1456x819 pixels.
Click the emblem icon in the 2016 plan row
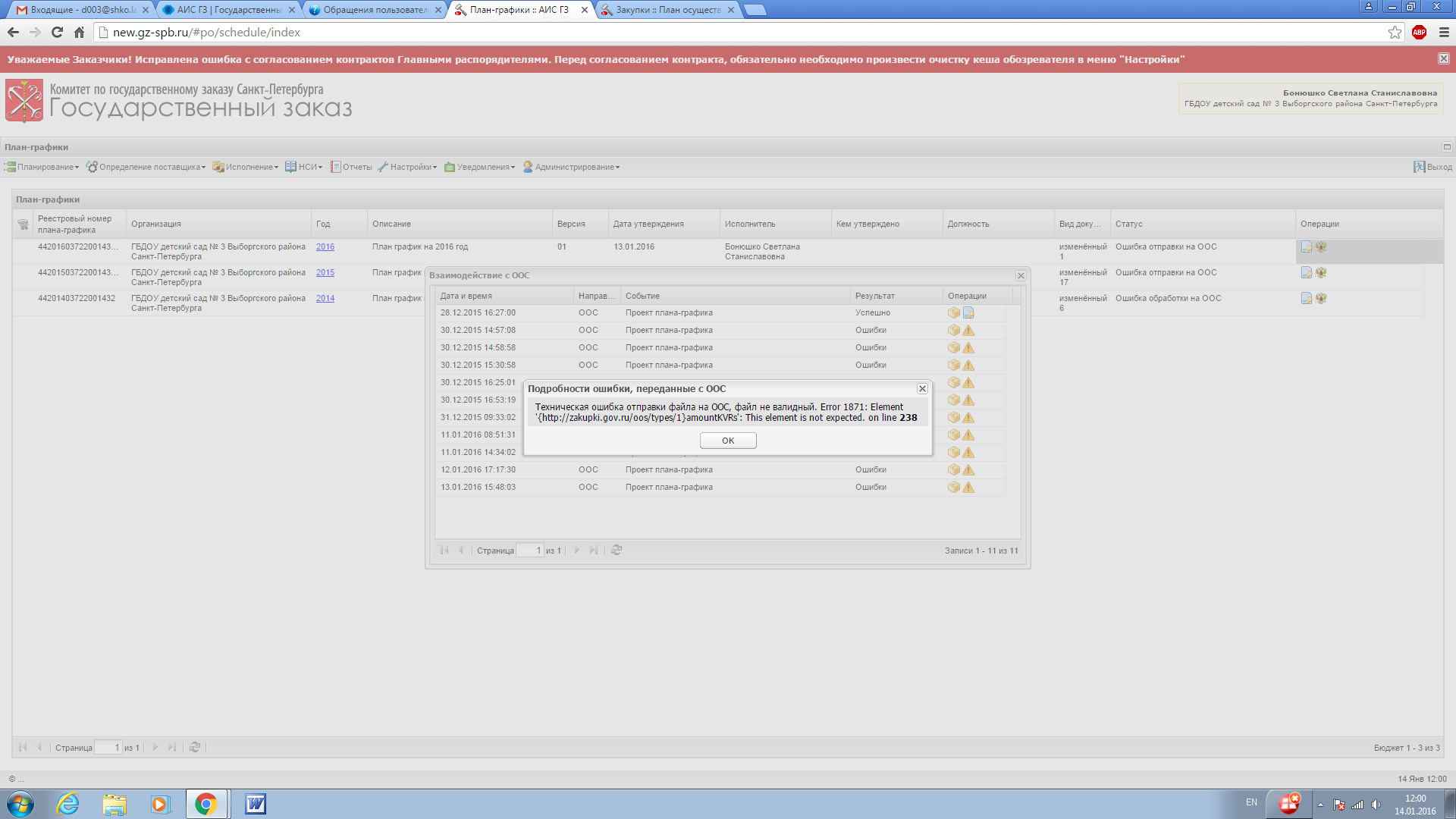coord(1321,246)
